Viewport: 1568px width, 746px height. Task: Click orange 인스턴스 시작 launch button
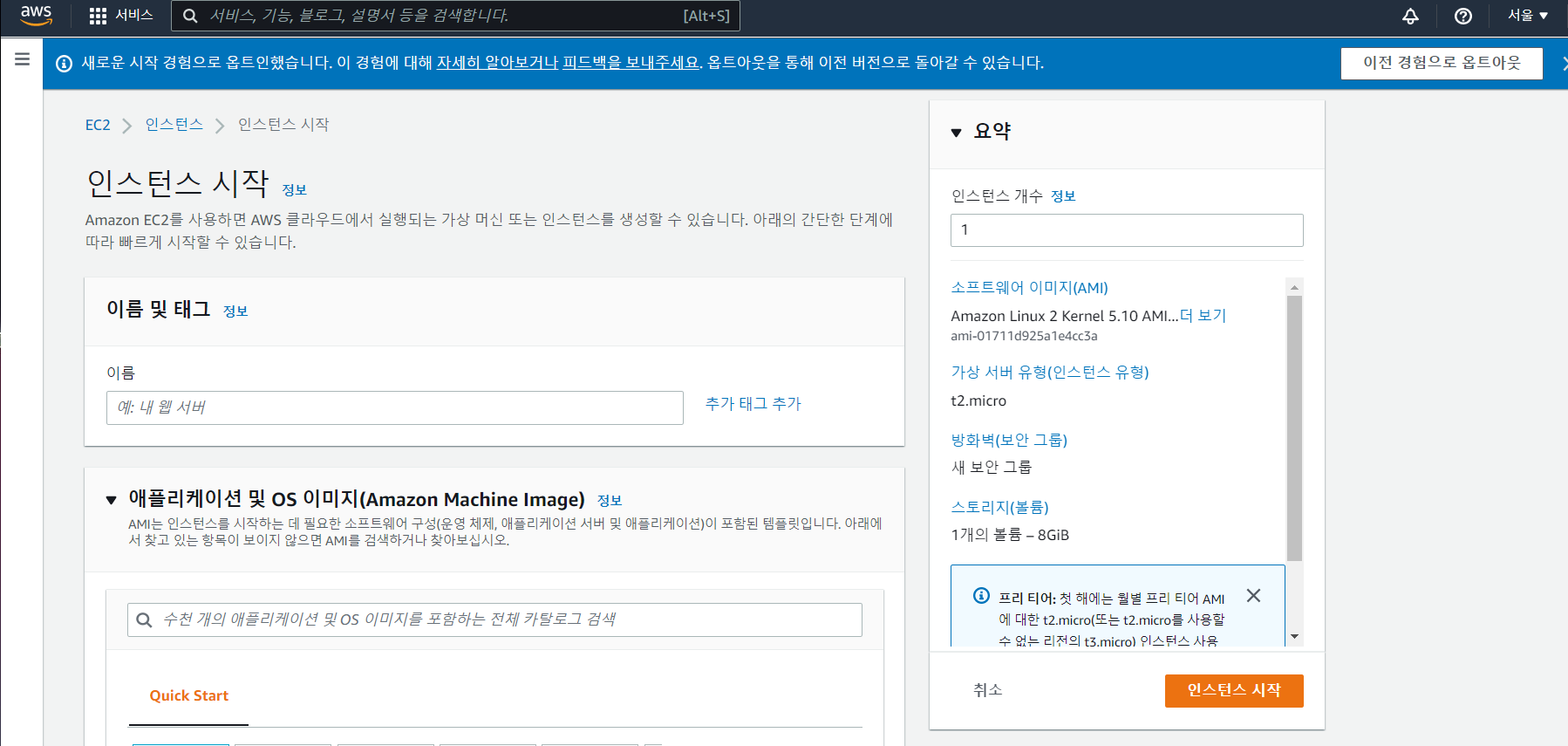click(1234, 690)
